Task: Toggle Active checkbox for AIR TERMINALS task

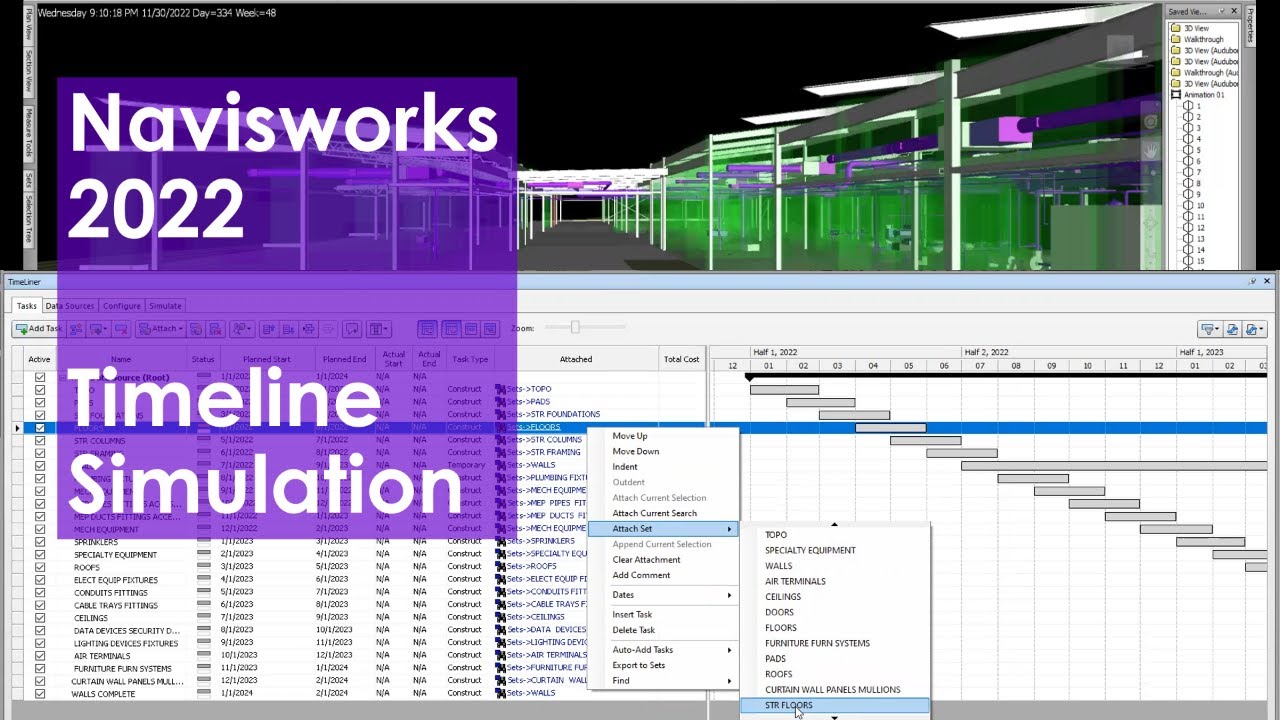Action: click(x=40, y=655)
